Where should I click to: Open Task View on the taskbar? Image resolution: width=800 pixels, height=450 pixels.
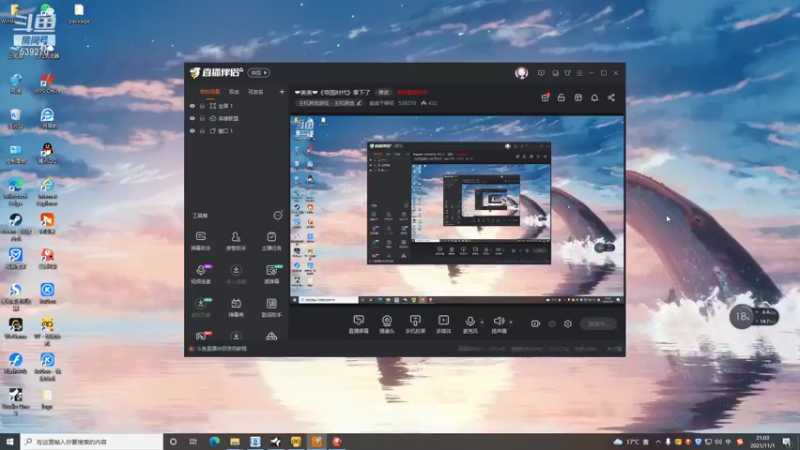click(193, 441)
